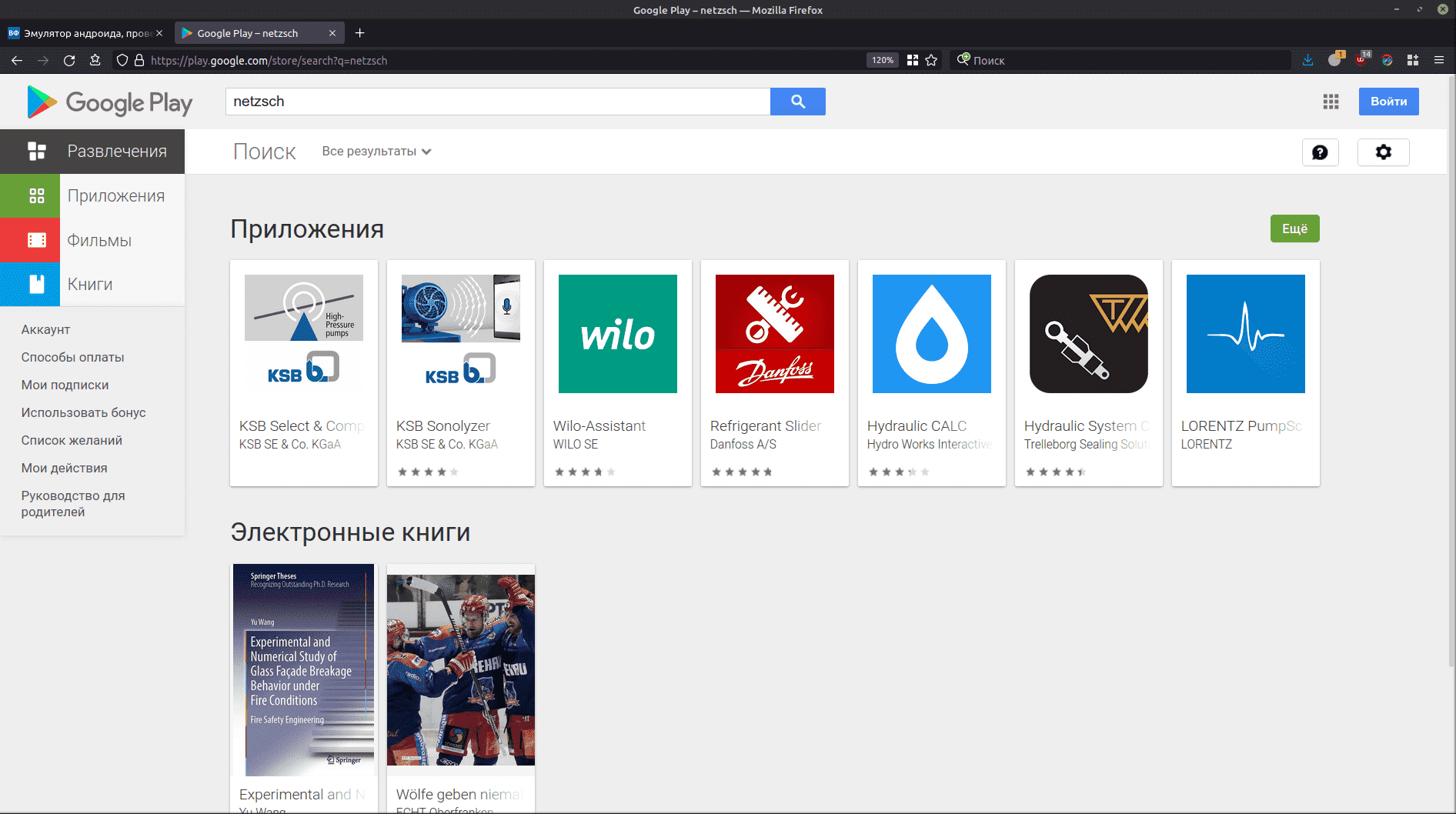The width and height of the screenshot is (1456, 814).
Task: Open the Приложения sidebar section
Action: click(x=92, y=196)
